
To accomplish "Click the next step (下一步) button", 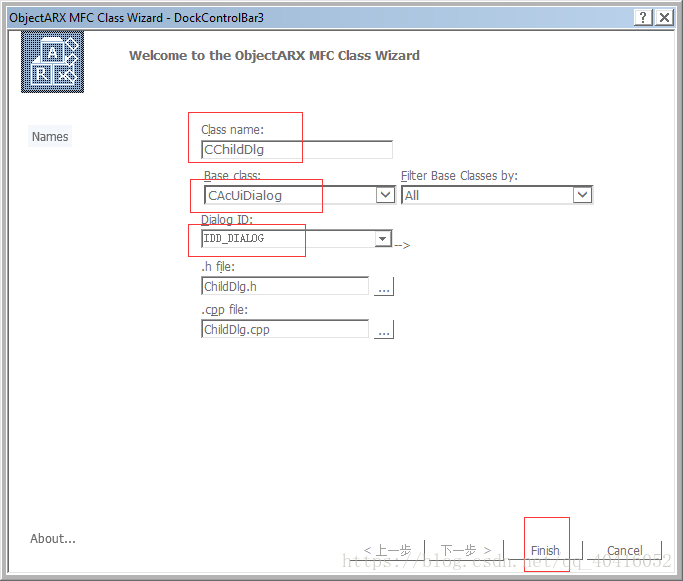I will (466, 551).
